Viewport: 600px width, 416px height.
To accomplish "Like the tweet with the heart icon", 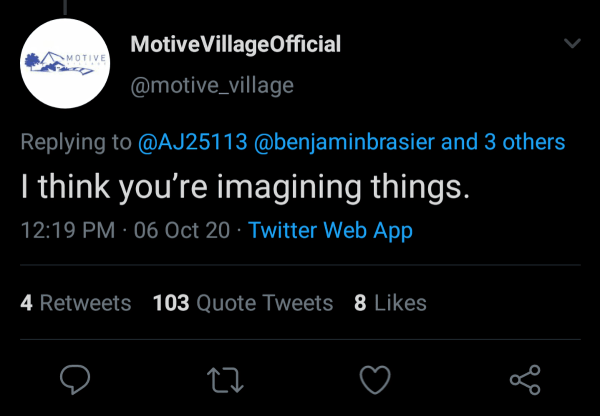I will [374, 379].
